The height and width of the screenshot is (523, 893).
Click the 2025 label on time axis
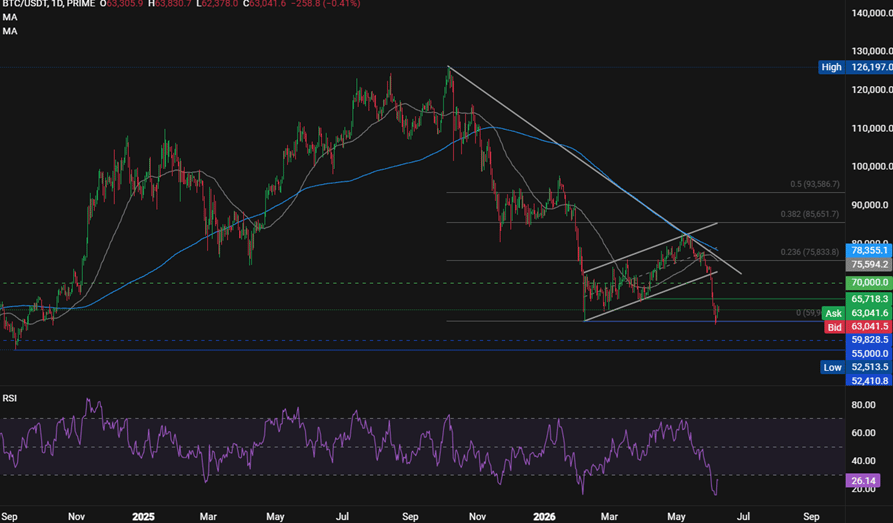point(143,517)
